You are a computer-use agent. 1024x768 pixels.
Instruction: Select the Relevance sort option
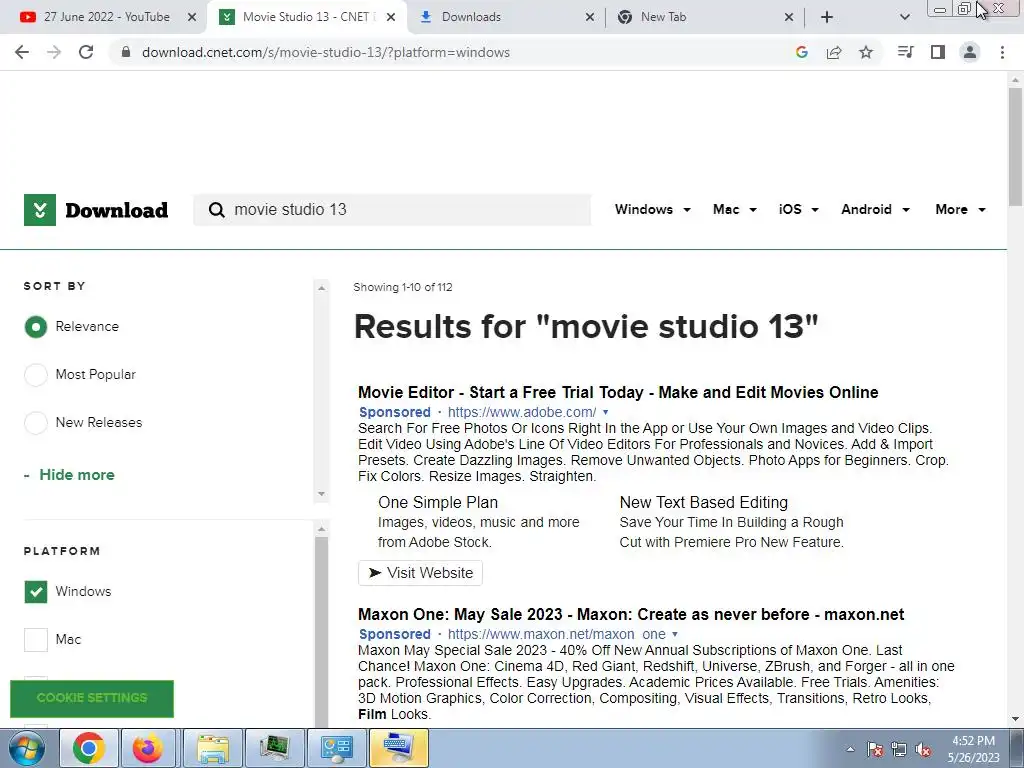pos(36,327)
